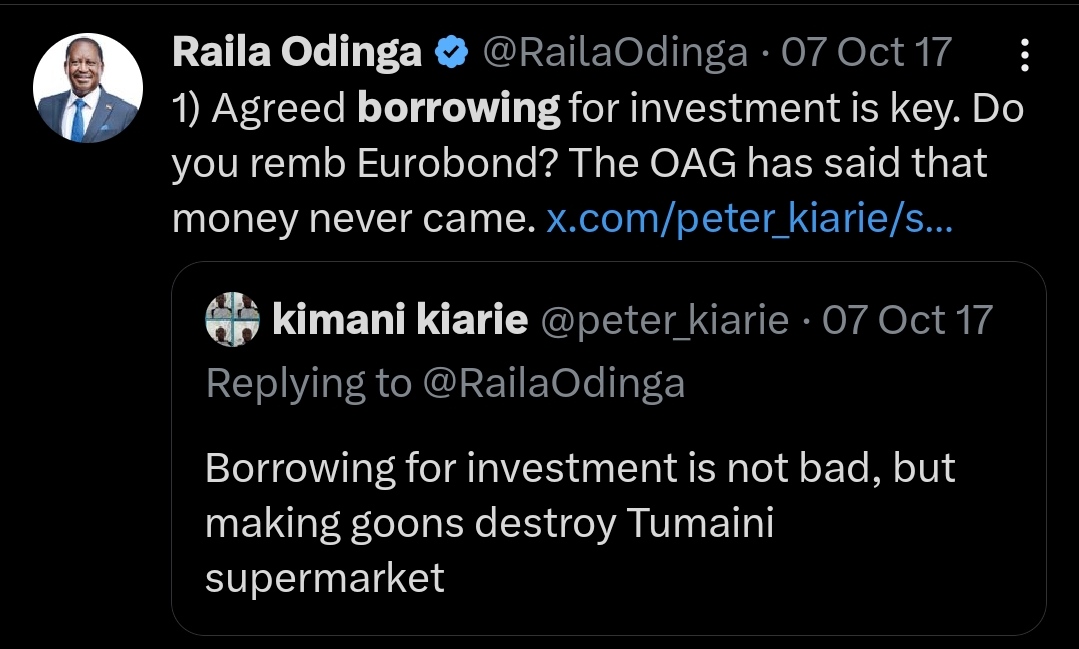Click the quoted tweet's 07 Oct 17 date
Image resolution: width=1079 pixels, height=649 pixels.
click(x=907, y=320)
